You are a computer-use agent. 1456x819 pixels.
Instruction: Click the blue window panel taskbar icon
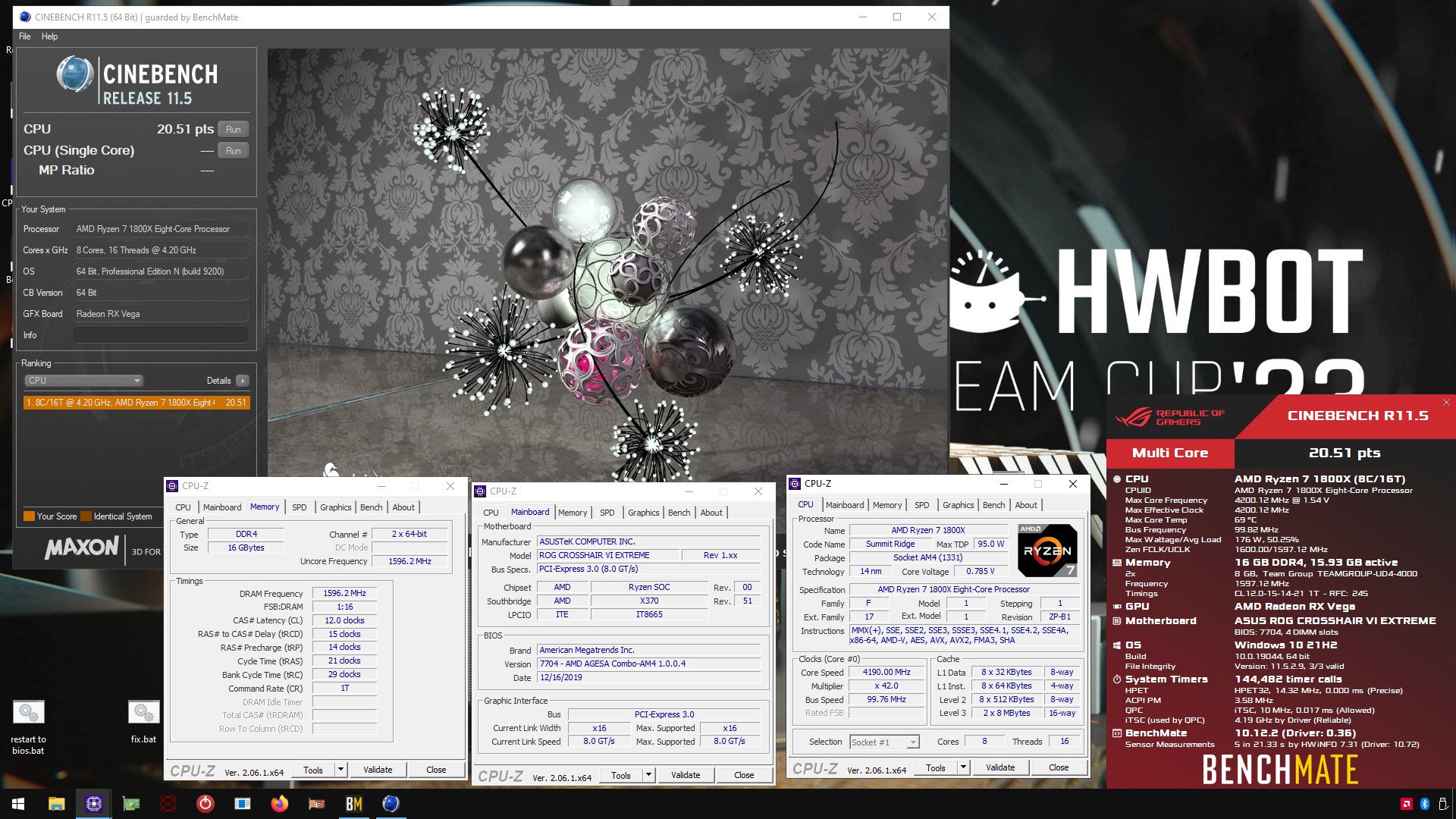(242, 804)
